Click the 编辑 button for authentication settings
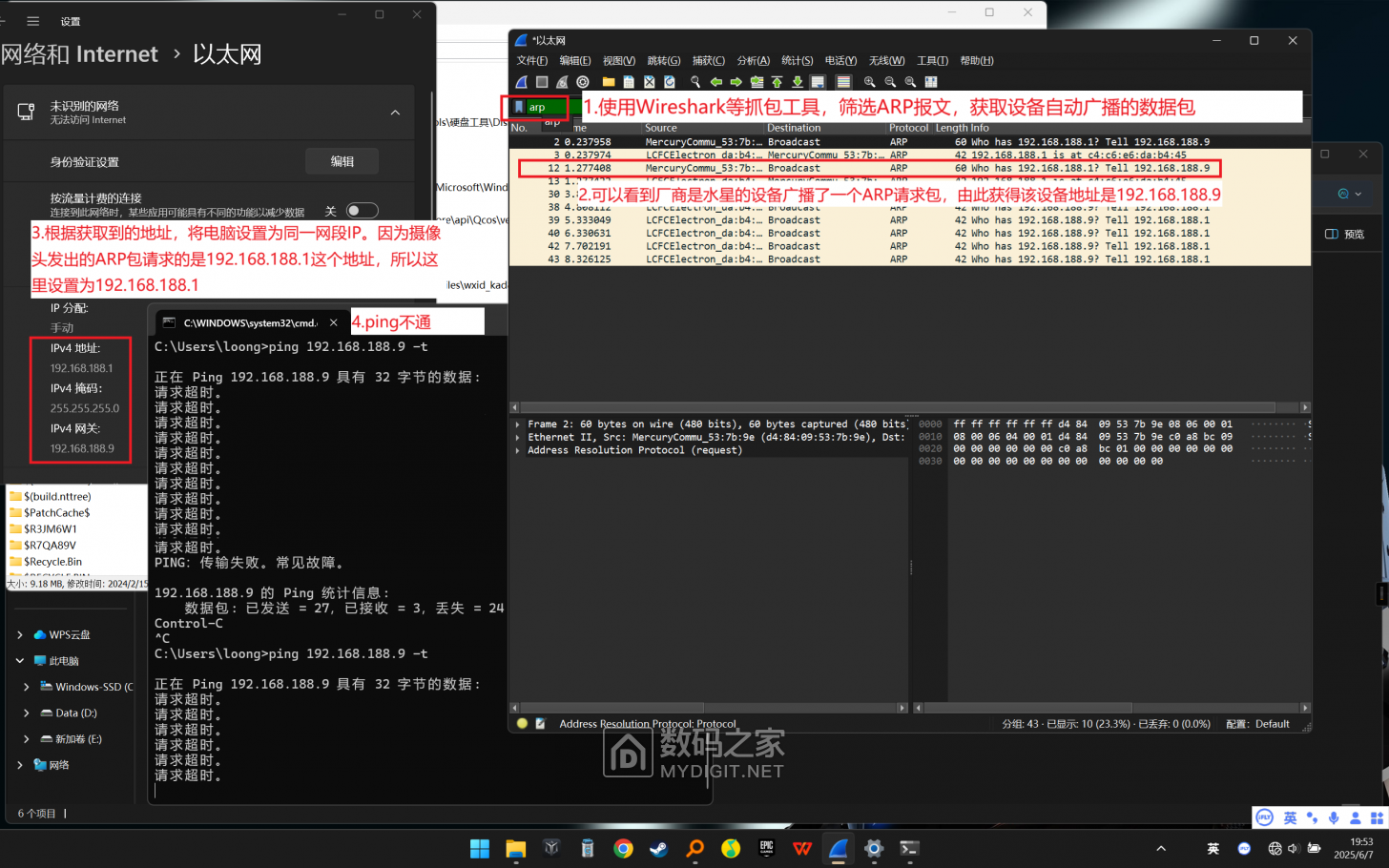Viewport: 1389px width, 868px height. click(342, 161)
